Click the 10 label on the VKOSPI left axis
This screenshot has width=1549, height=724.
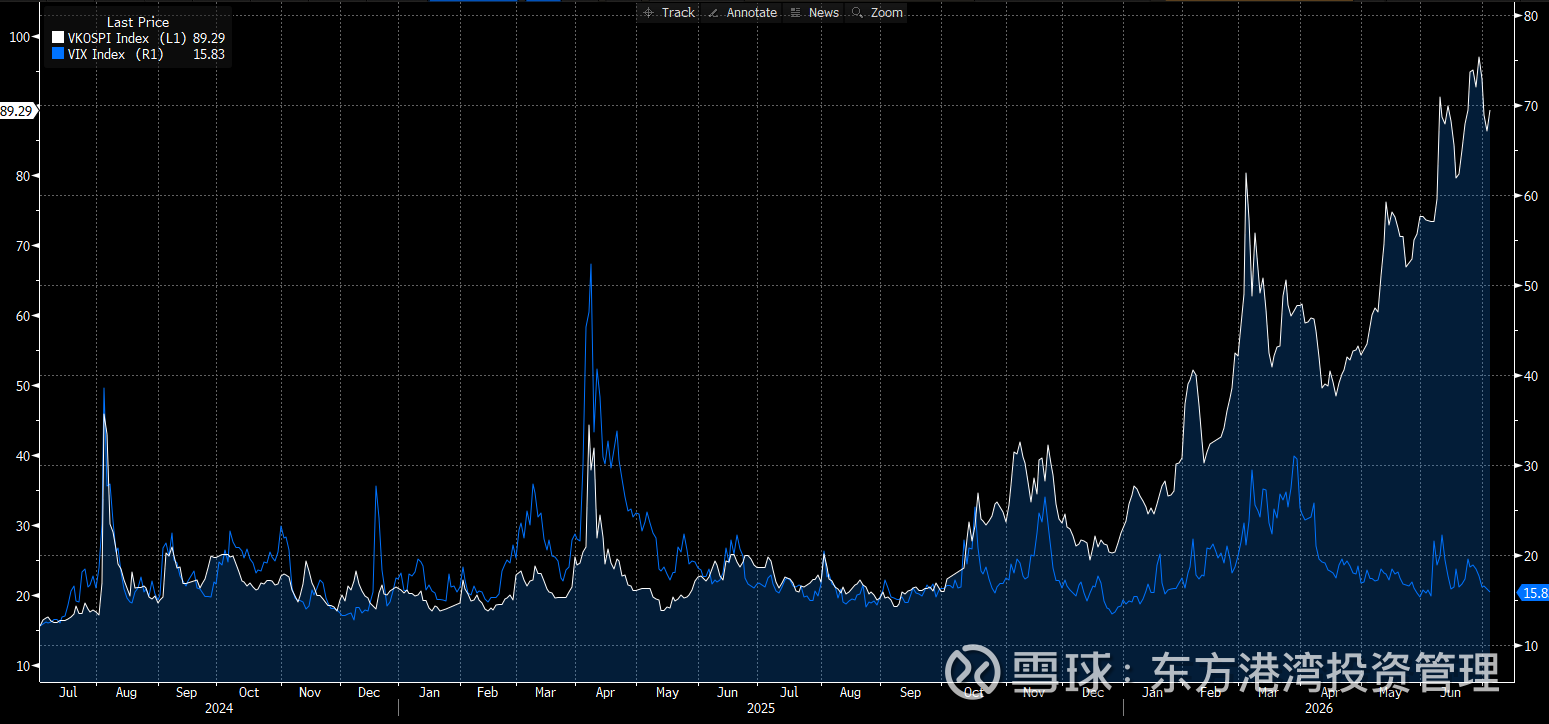(x=22, y=666)
